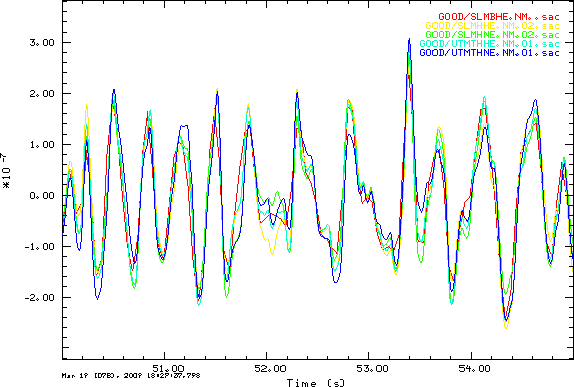Click the 2.00 amplitude axis label
The image size is (574, 387).
point(42,94)
